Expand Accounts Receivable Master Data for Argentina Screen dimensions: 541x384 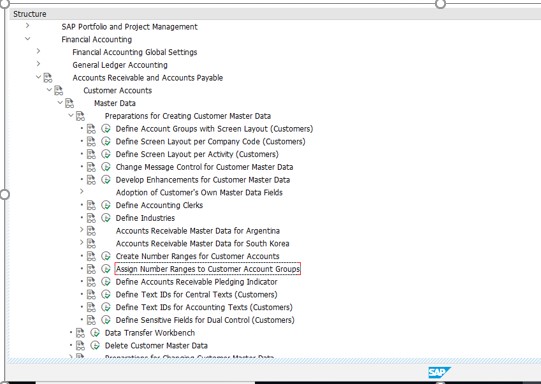click(x=81, y=230)
